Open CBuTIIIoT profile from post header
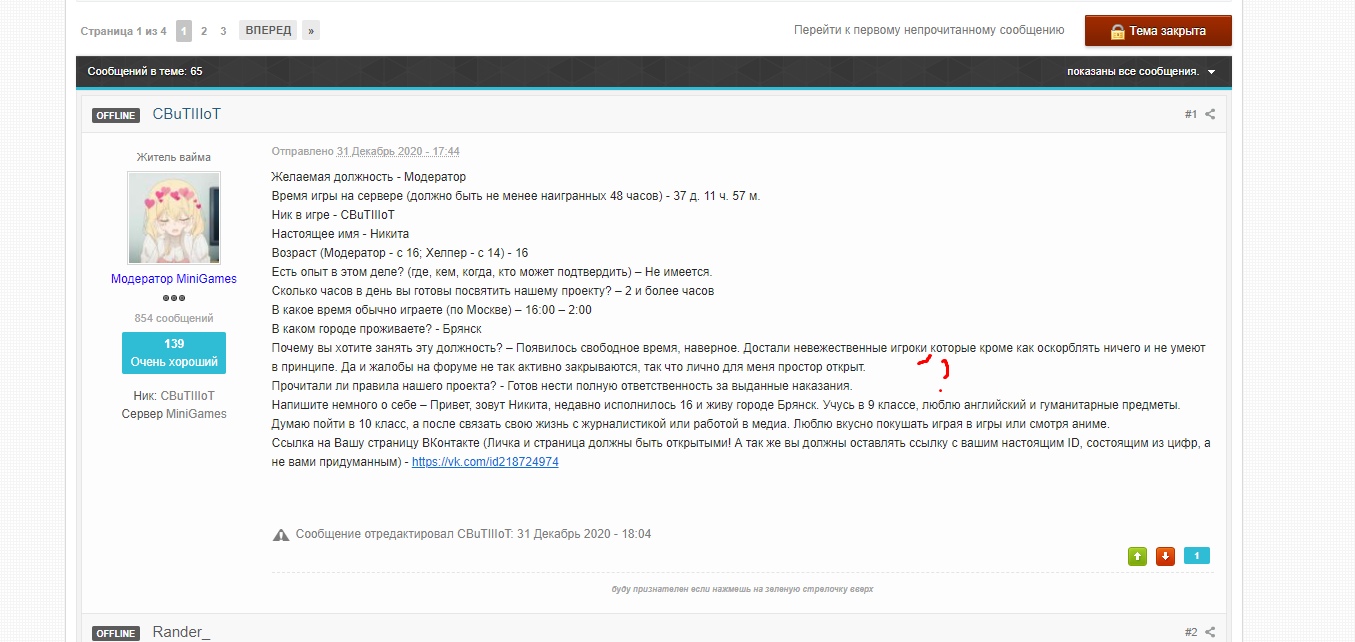Image resolution: width=1355 pixels, height=642 pixels. (187, 114)
